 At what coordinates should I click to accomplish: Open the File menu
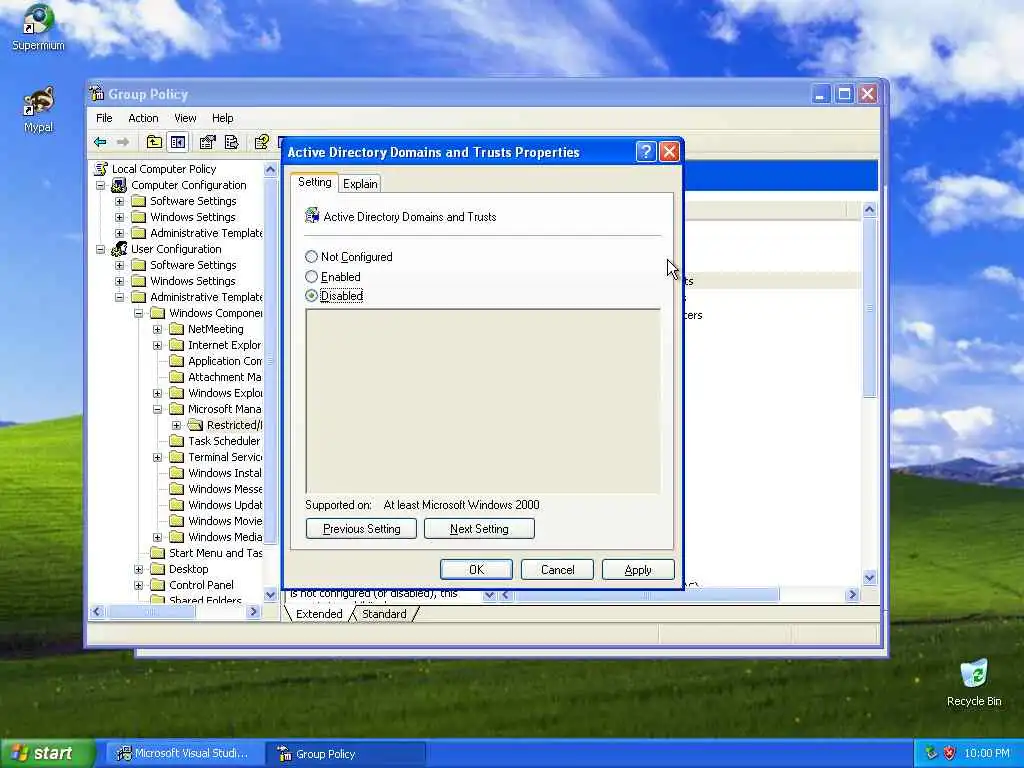point(104,118)
